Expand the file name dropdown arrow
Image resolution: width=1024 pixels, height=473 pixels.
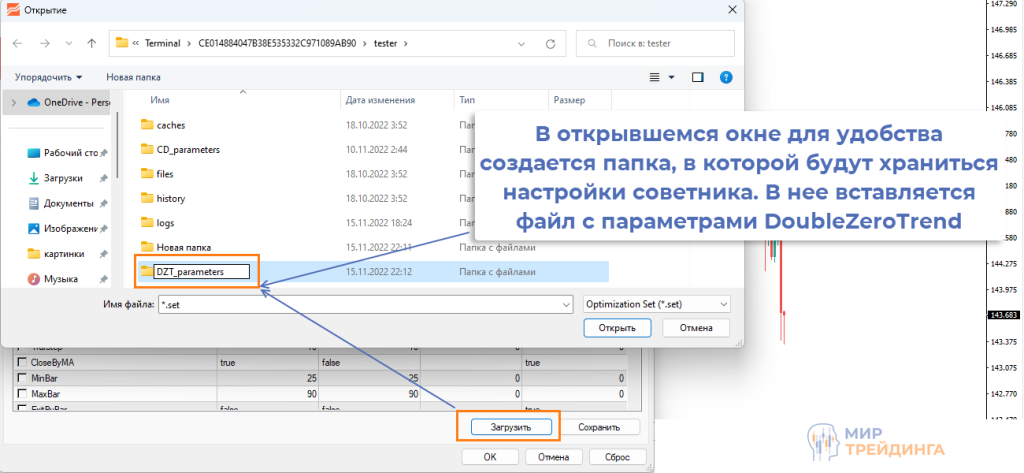(x=566, y=304)
